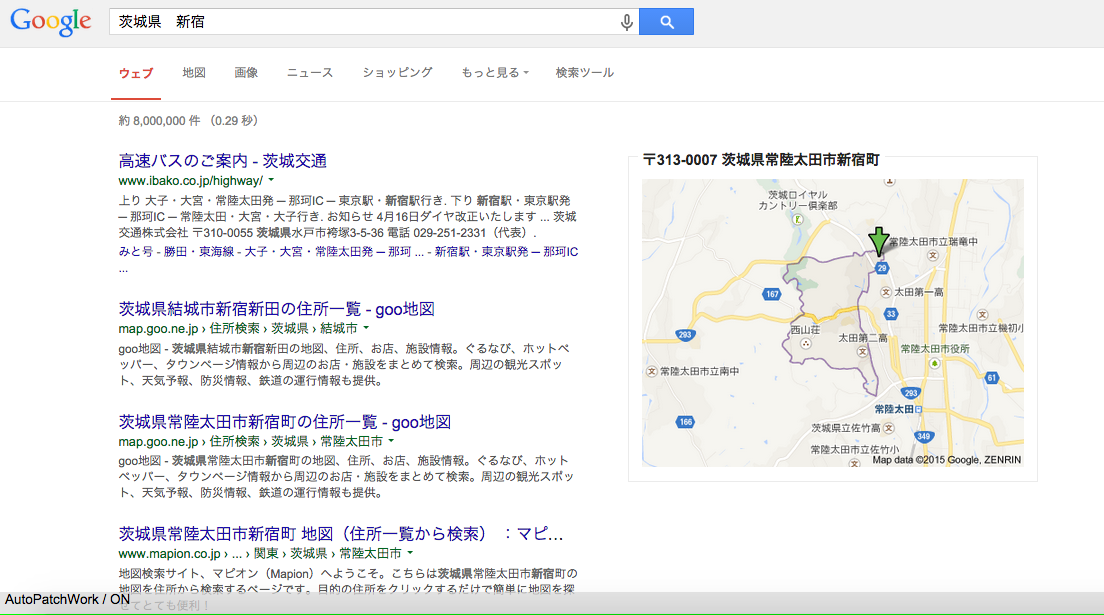The width and height of the screenshot is (1104, 615).
Task: Expand arrow after map.goo.ne.jp 結城市 breadcrumb
Action: point(366,328)
